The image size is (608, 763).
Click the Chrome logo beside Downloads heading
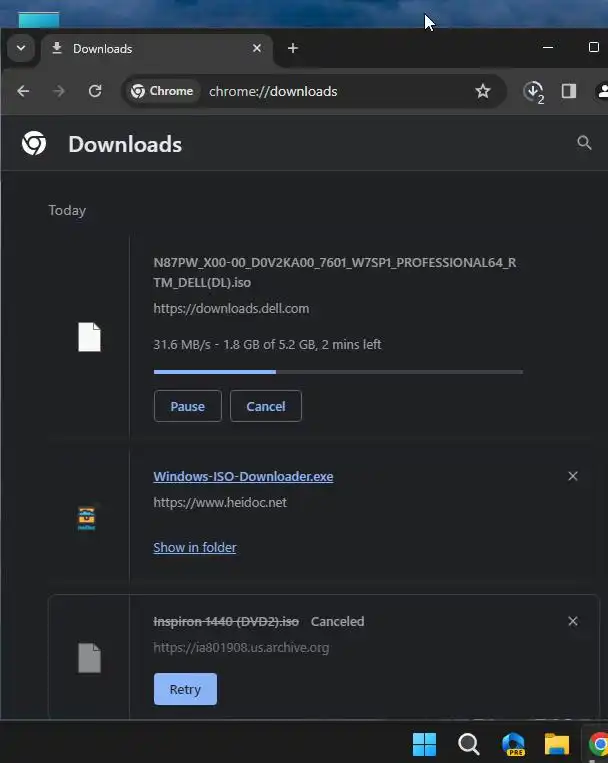click(34, 144)
